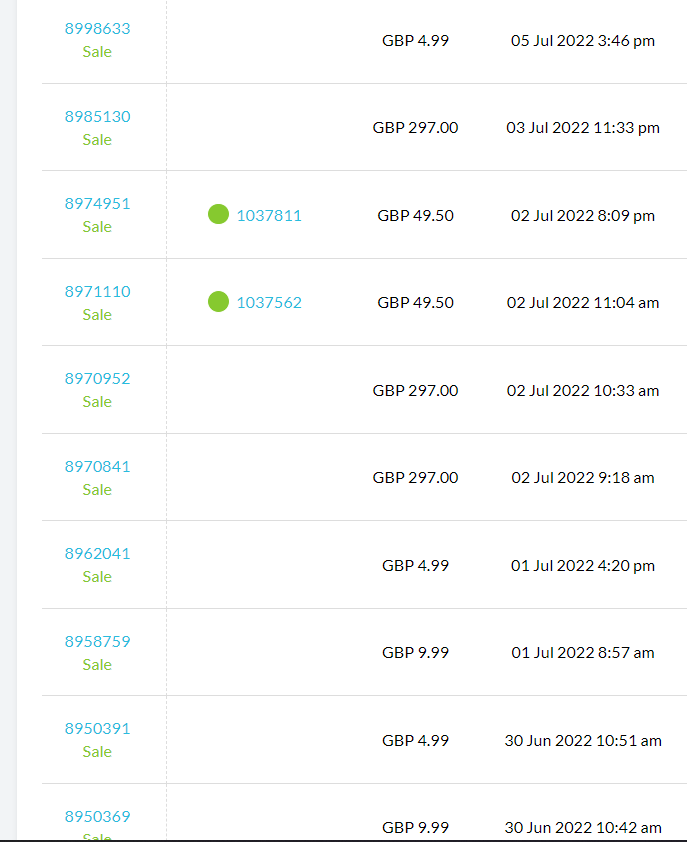687x842 pixels.
Task: Click green status dot beside 1037562
Action: (x=218, y=301)
